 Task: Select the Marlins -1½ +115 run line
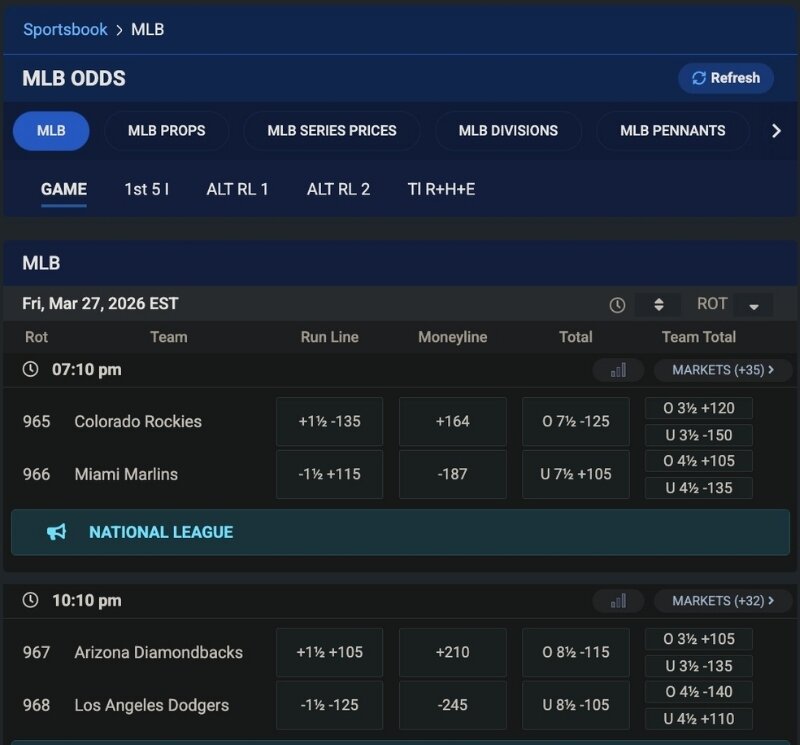(x=329, y=474)
